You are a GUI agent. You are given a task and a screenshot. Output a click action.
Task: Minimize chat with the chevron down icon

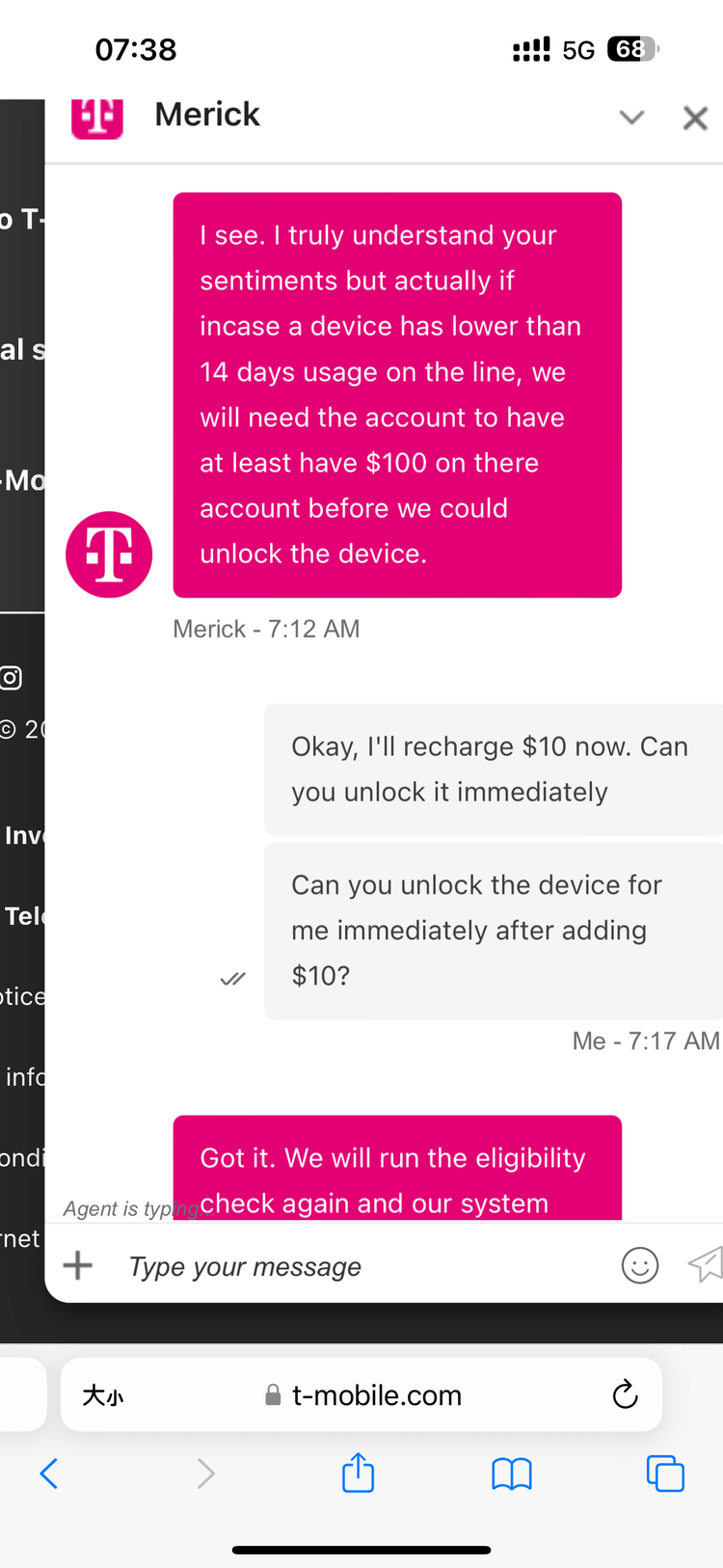631,118
